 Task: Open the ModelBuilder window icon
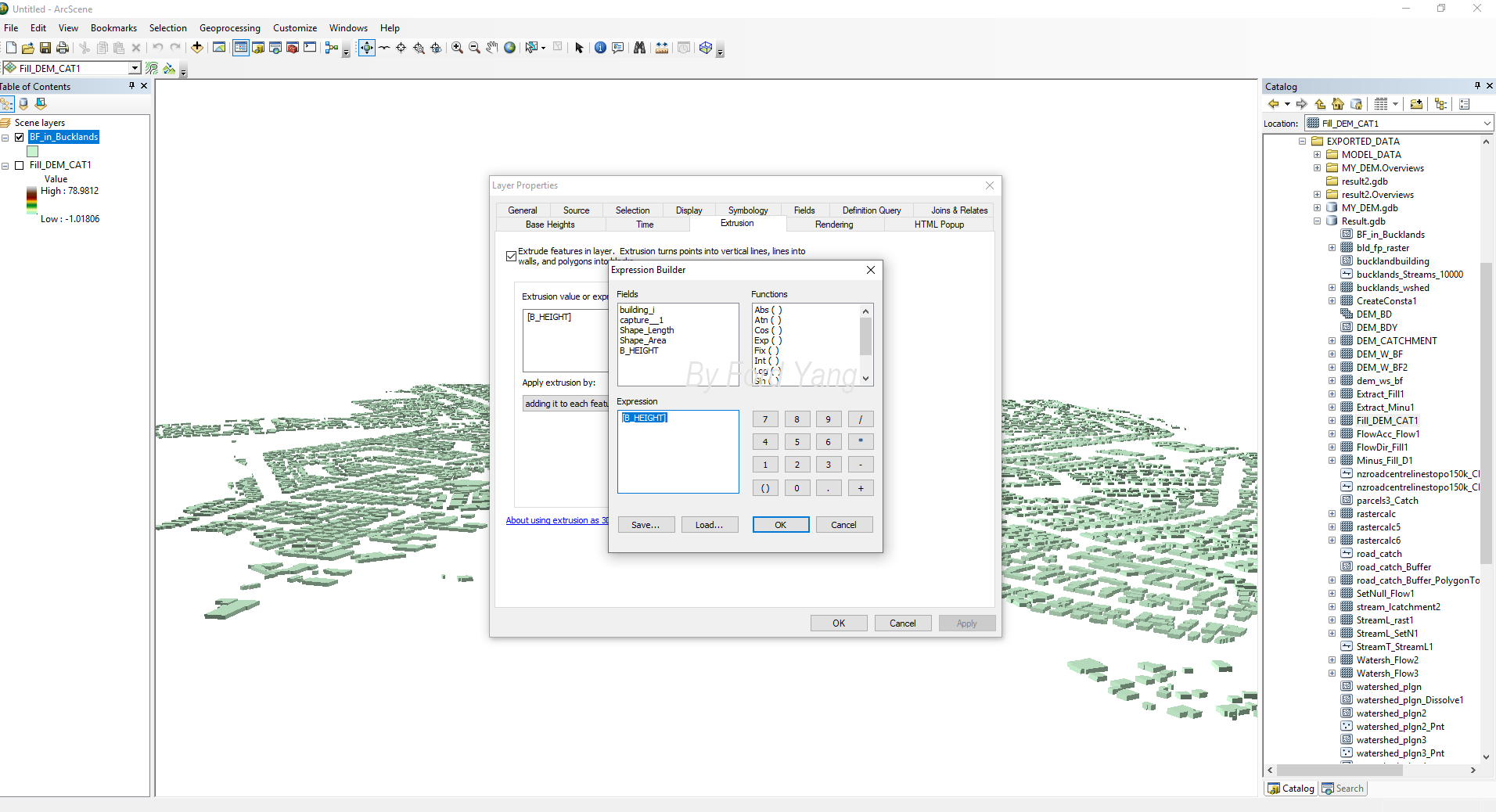pyautogui.click(x=332, y=48)
